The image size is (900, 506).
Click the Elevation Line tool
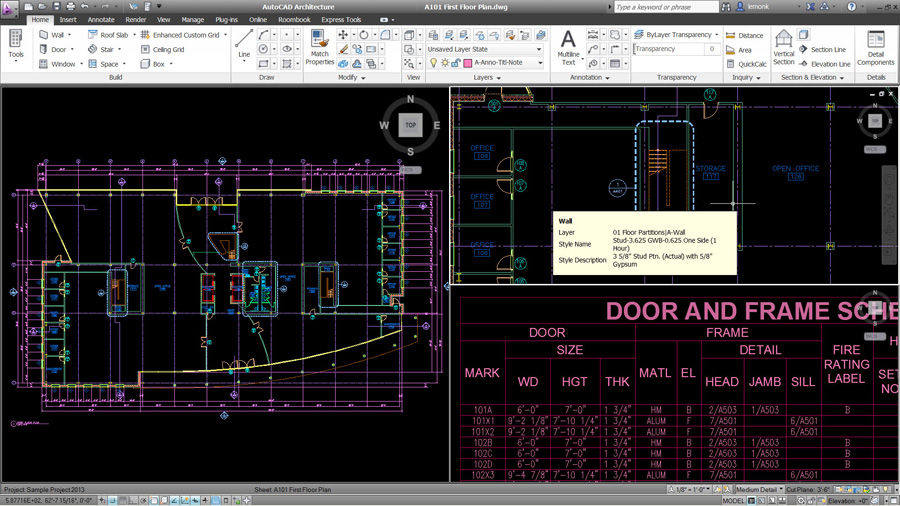[825, 64]
